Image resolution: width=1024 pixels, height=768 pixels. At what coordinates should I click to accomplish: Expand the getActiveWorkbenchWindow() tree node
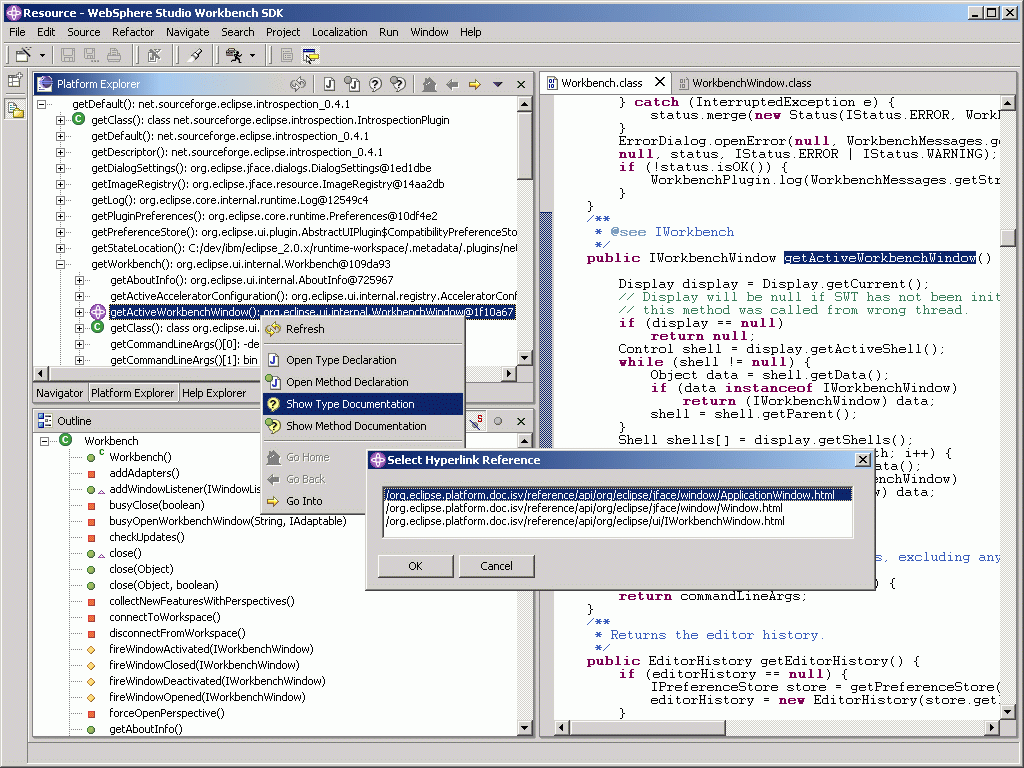pyautogui.click(x=79, y=312)
